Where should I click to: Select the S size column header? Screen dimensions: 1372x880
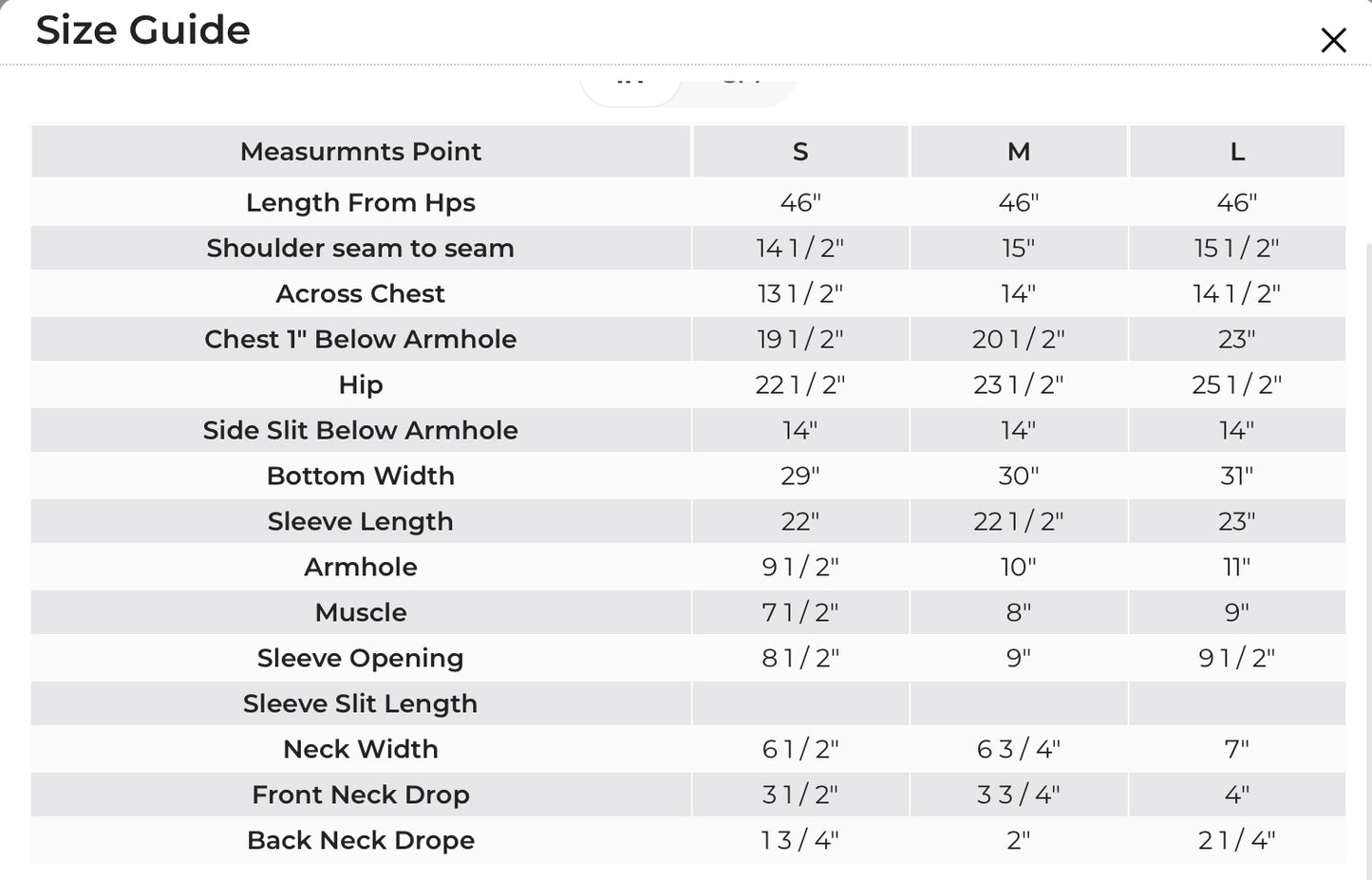800,152
